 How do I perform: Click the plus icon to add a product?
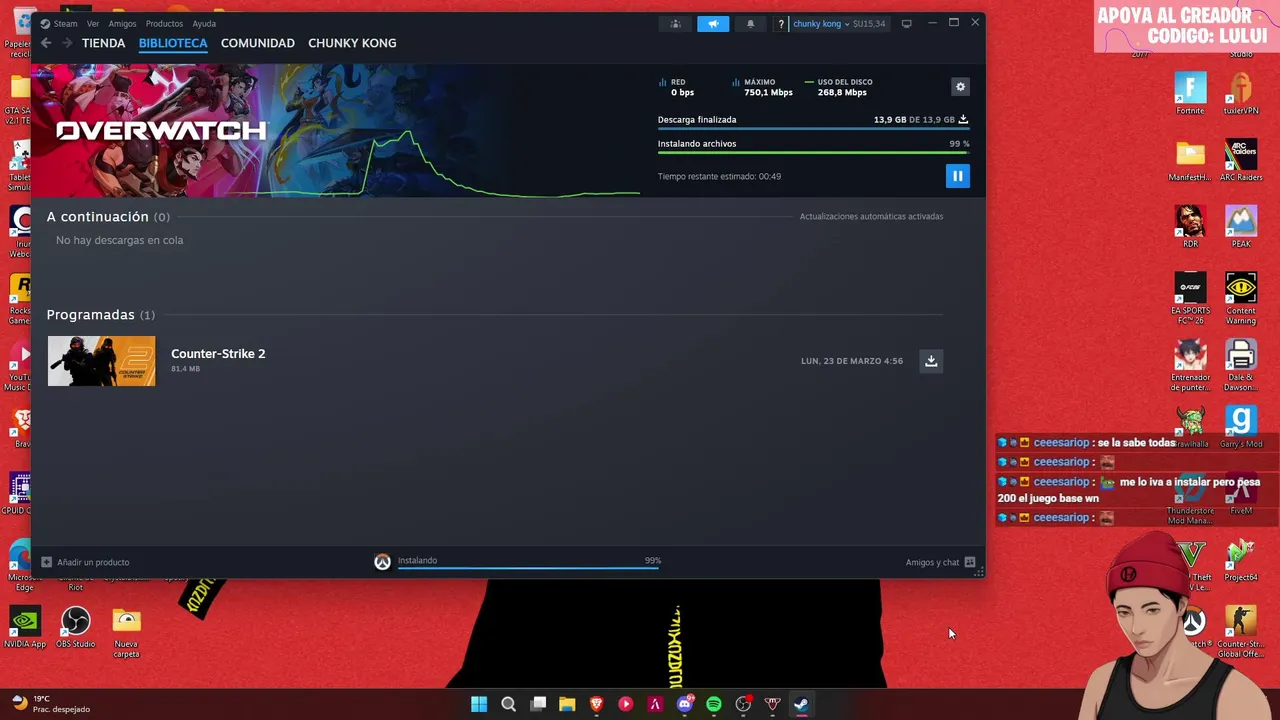pos(47,562)
